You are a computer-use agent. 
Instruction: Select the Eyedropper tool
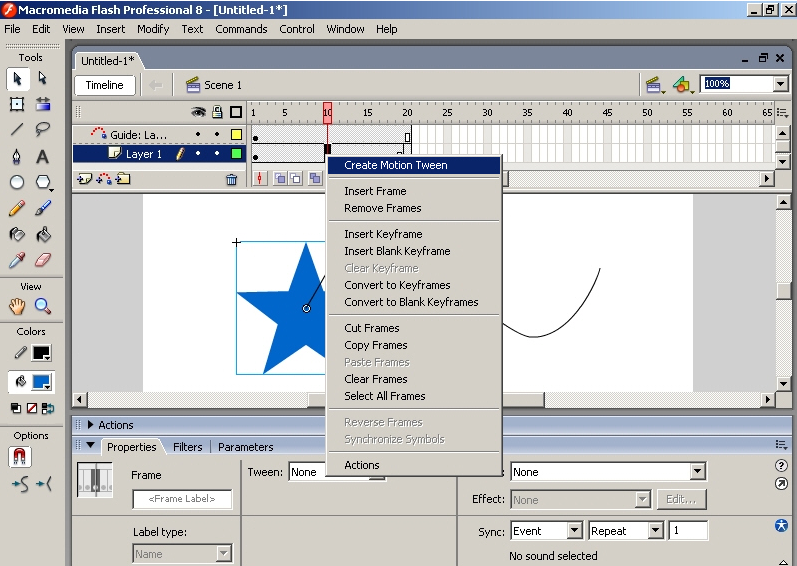pyautogui.click(x=17, y=261)
